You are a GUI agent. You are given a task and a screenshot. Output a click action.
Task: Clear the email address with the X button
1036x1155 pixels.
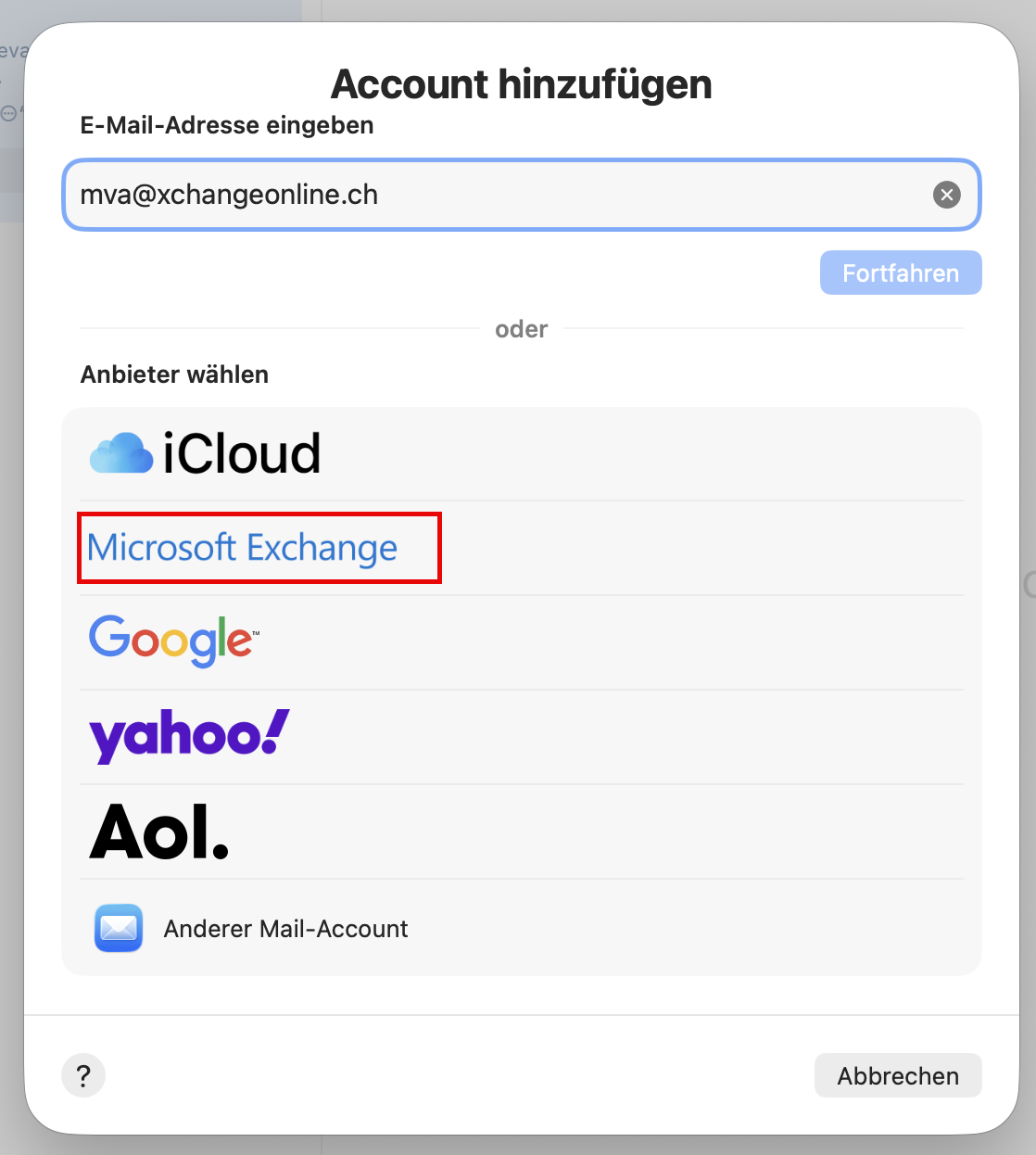pyautogui.click(x=946, y=195)
